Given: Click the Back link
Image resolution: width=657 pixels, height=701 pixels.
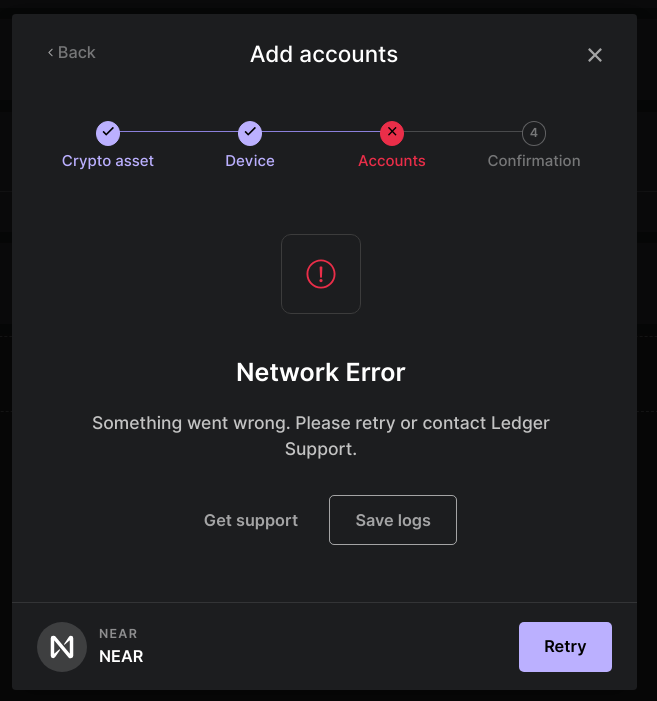Looking at the screenshot, I should 71,53.
